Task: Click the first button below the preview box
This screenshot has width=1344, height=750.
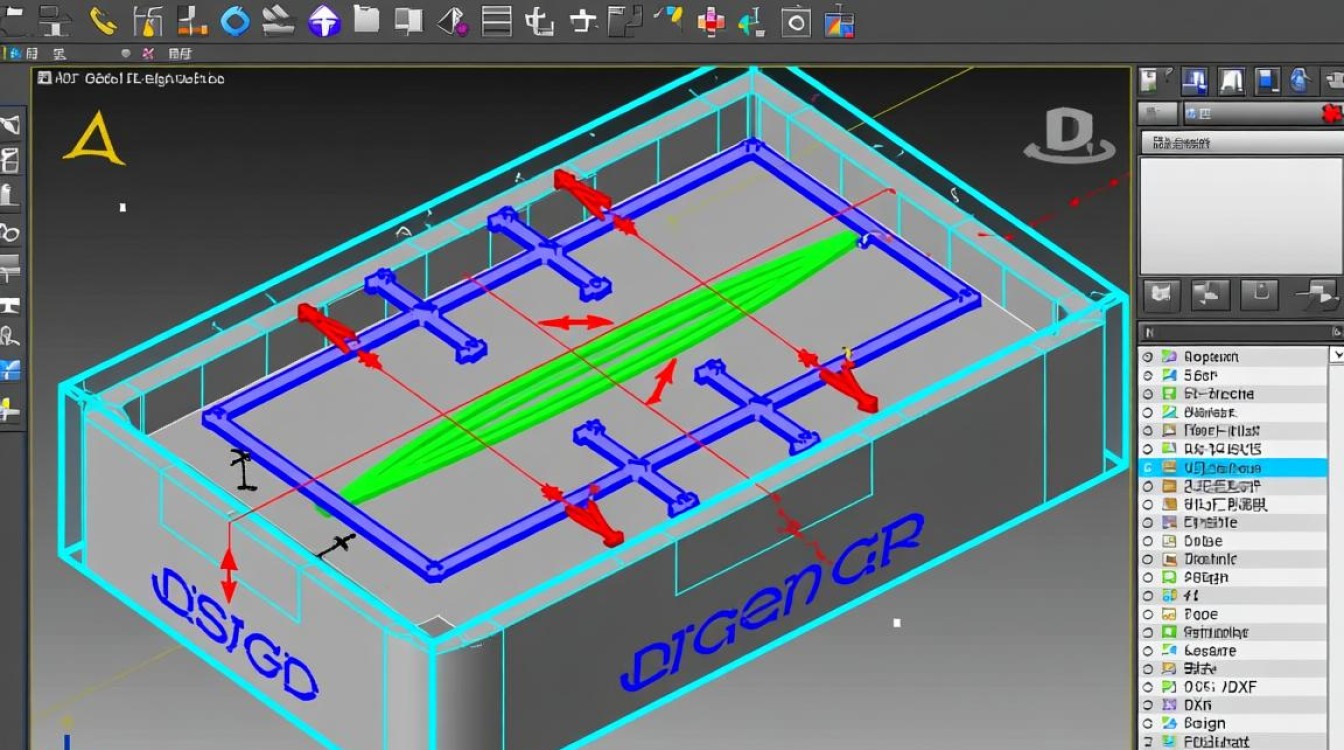Action: coord(1161,294)
